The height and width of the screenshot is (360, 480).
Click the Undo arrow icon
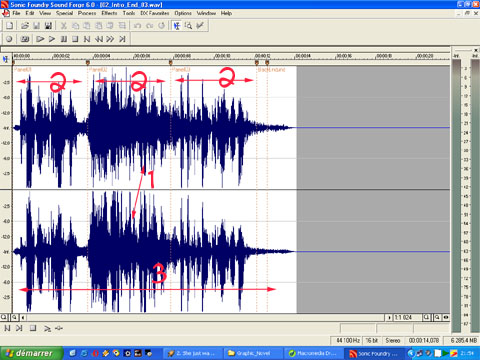(x=137, y=26)
